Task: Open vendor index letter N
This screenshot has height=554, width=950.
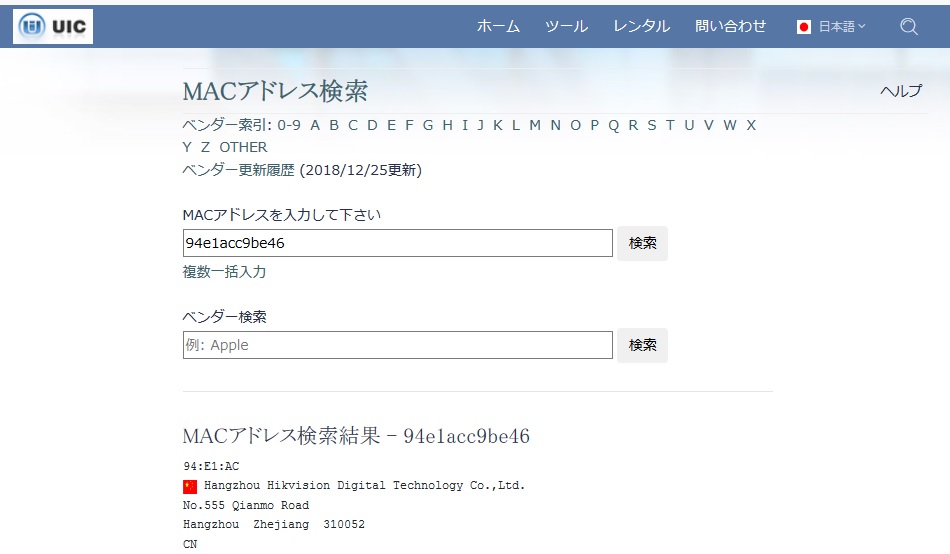Action: click(556, 125)
